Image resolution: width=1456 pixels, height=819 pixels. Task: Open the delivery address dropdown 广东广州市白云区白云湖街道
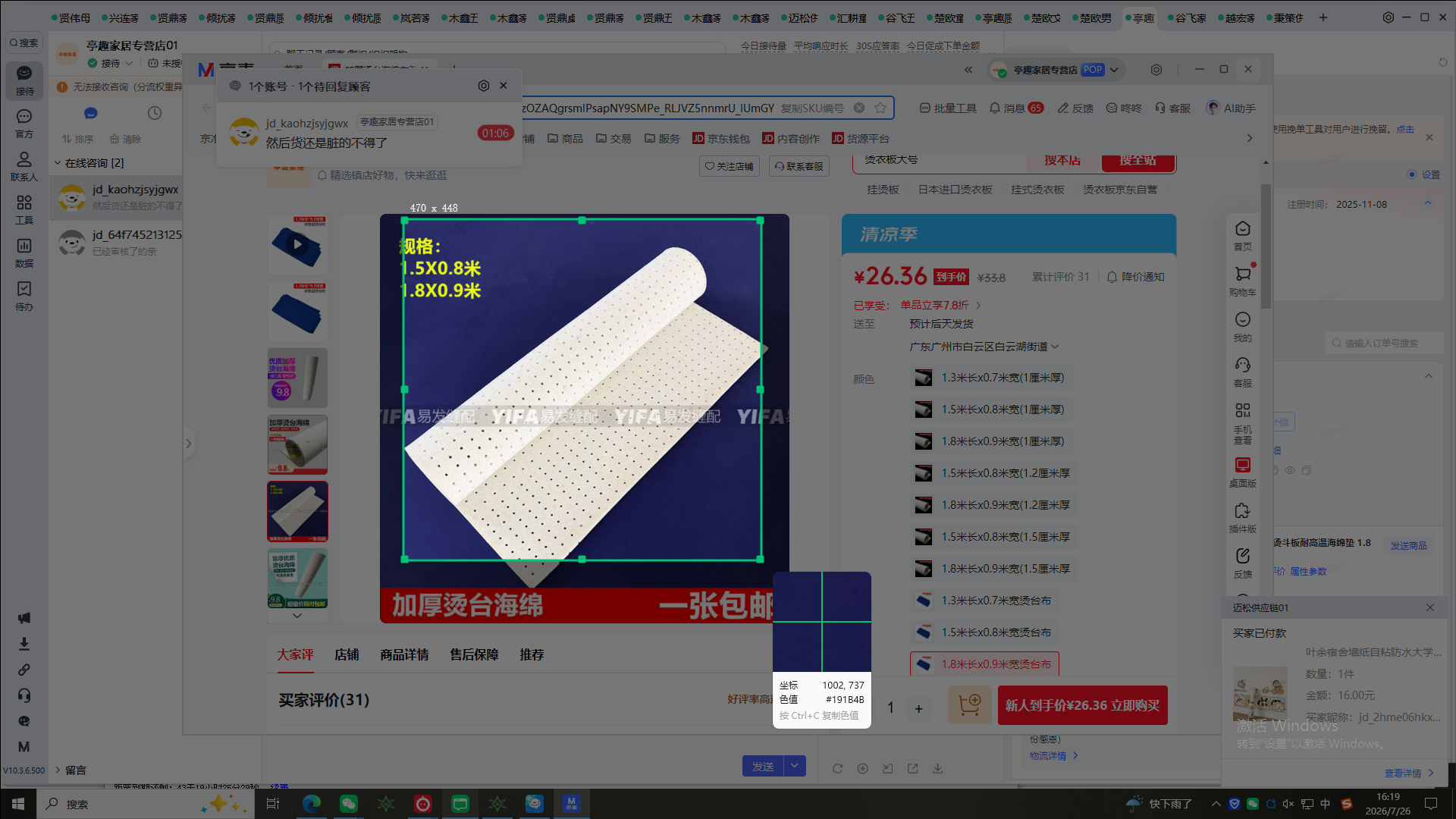click(x=984, y=347)
